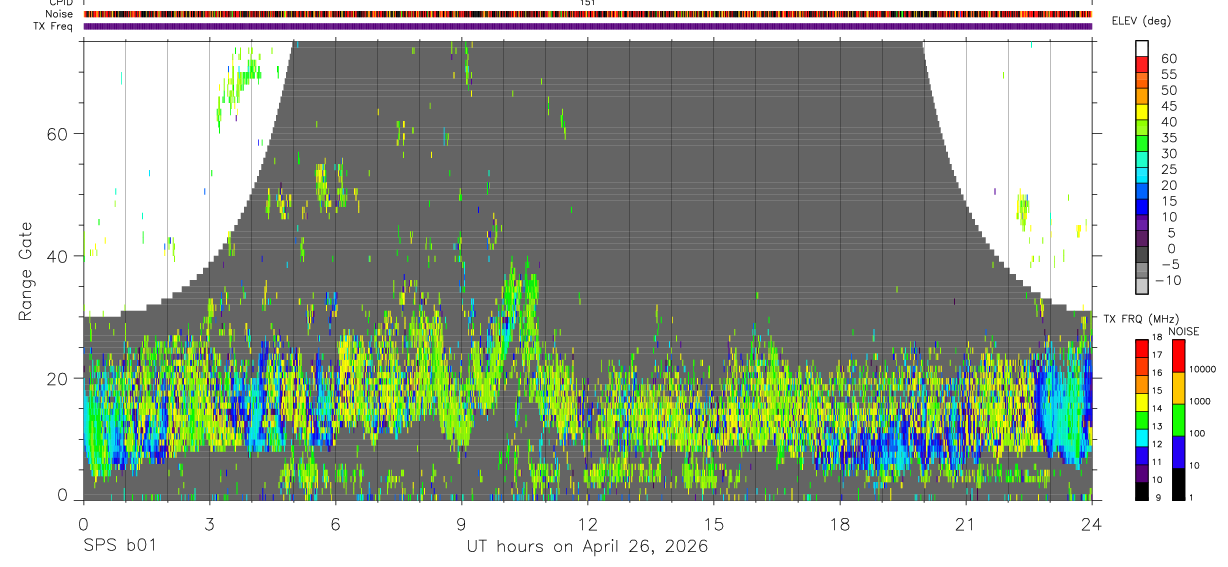1228x567 pixels.
Task: Click '35' on the ELEV colorbar scale
Action: coord(1168,137)
